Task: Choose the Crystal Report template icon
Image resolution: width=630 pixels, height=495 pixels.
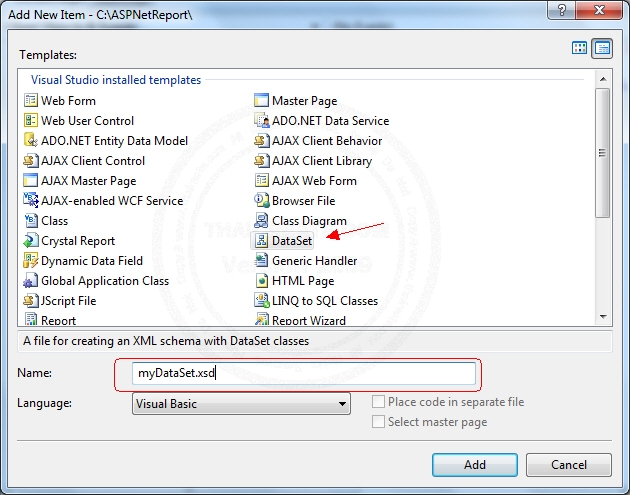Action: [x=31, y=240]
